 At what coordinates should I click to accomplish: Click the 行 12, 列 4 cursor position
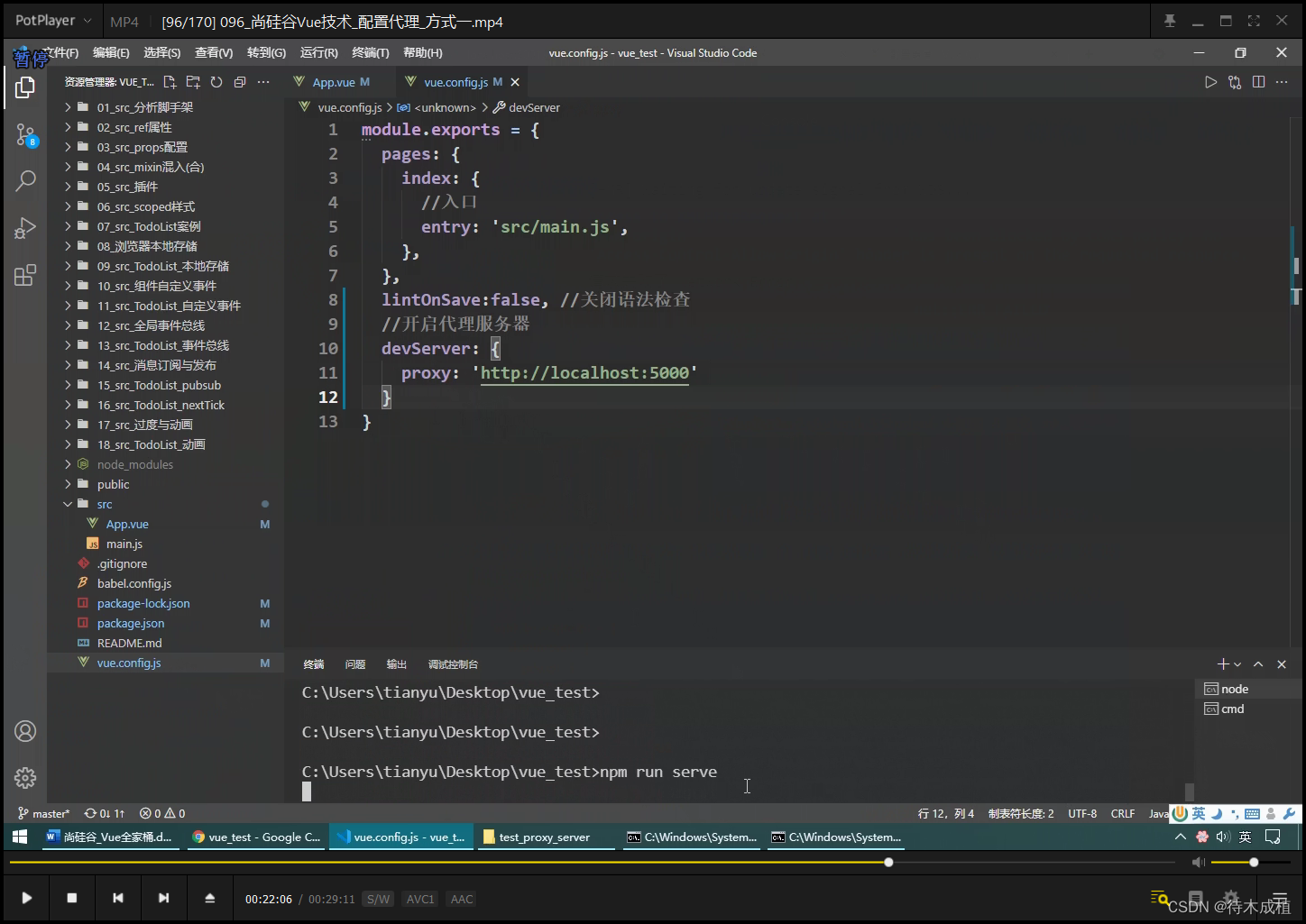[x=946, y=813]
